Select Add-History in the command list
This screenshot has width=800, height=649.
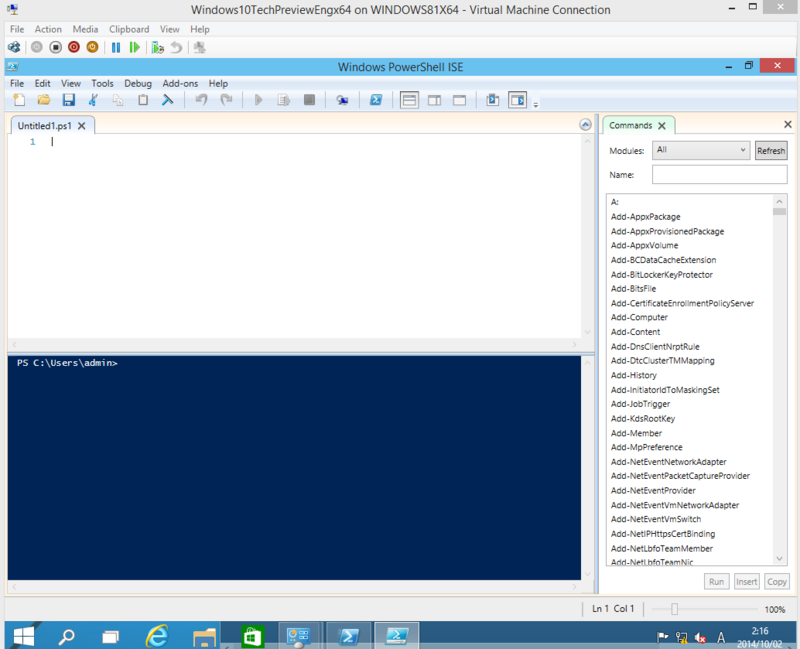pyautogui.click(x=634, y=375)
